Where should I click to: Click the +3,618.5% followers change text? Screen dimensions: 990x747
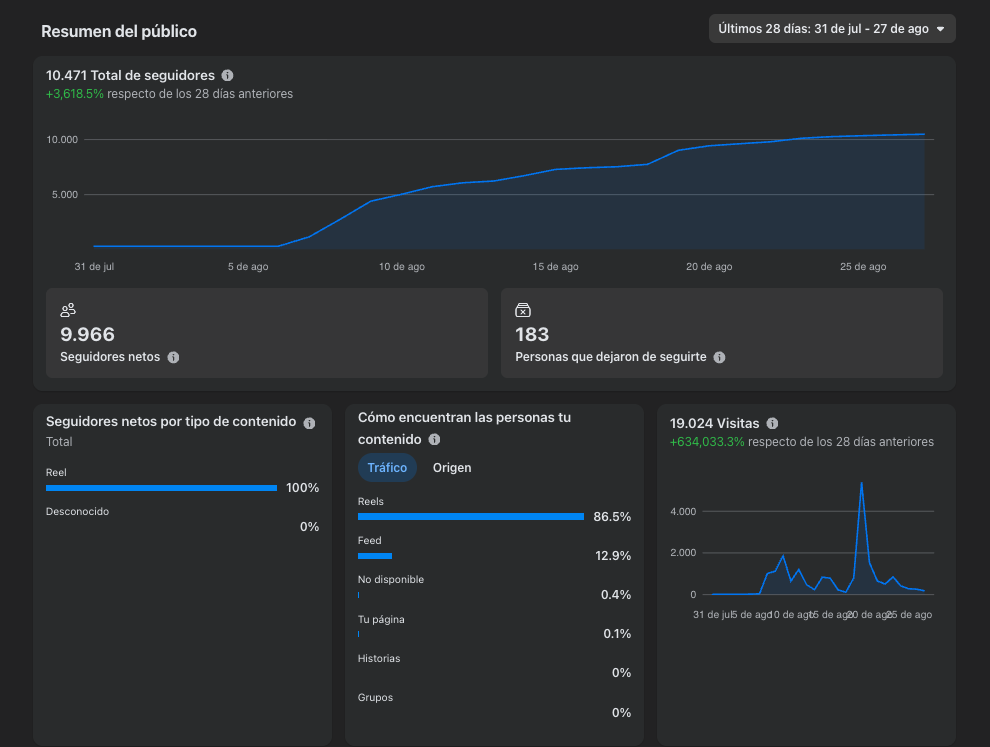[75, 94]
